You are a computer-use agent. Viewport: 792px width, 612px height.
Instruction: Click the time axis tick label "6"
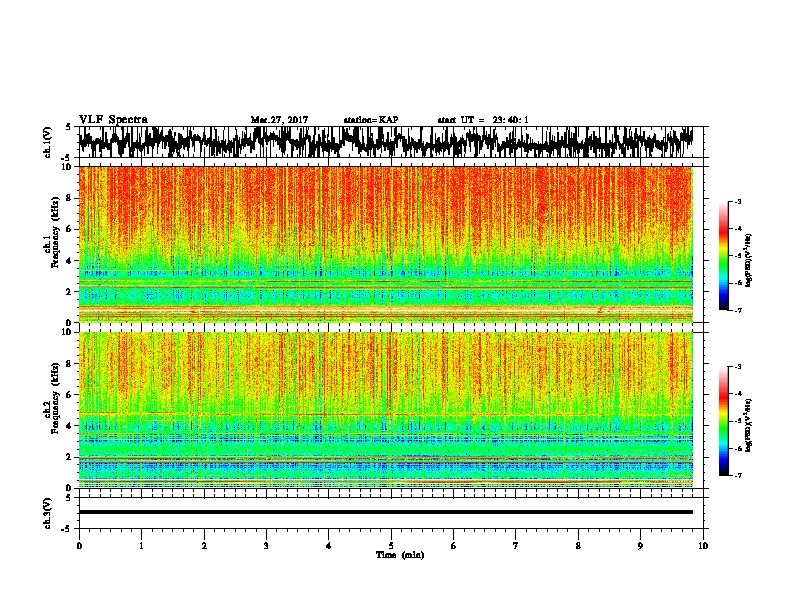tap(454, 546)
